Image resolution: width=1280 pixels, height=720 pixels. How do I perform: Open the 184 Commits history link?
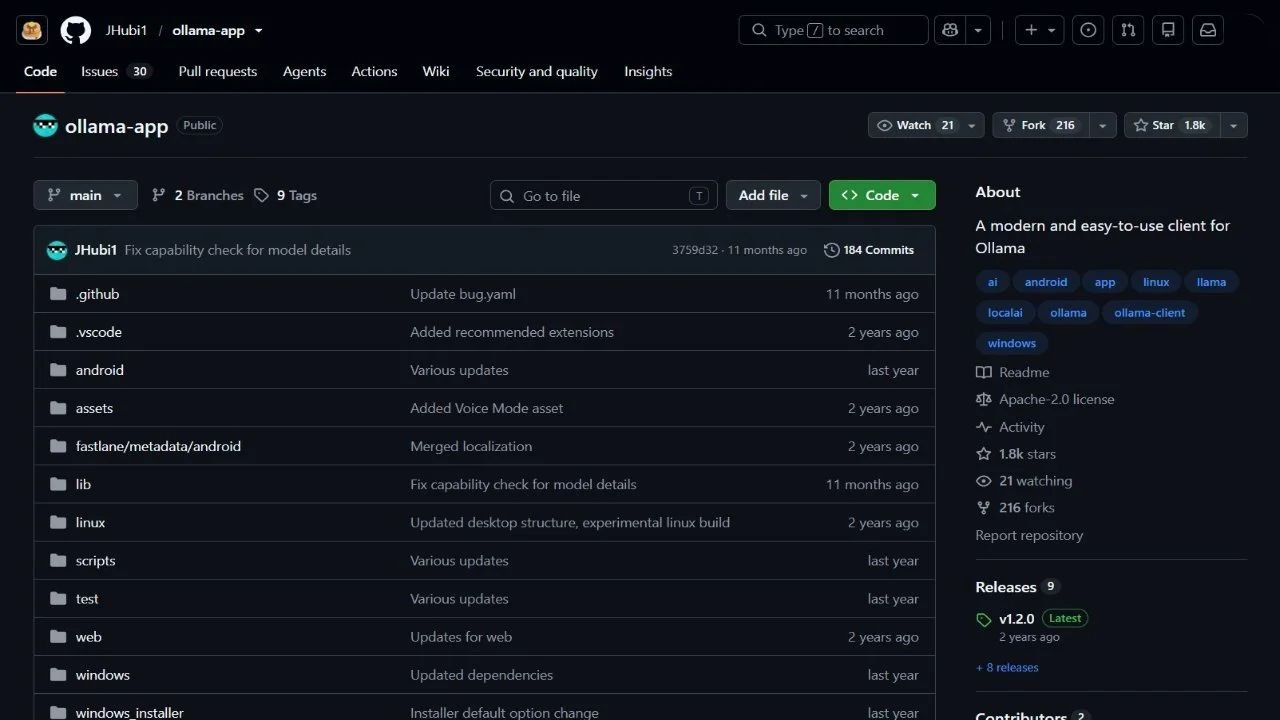coord(869,250)
